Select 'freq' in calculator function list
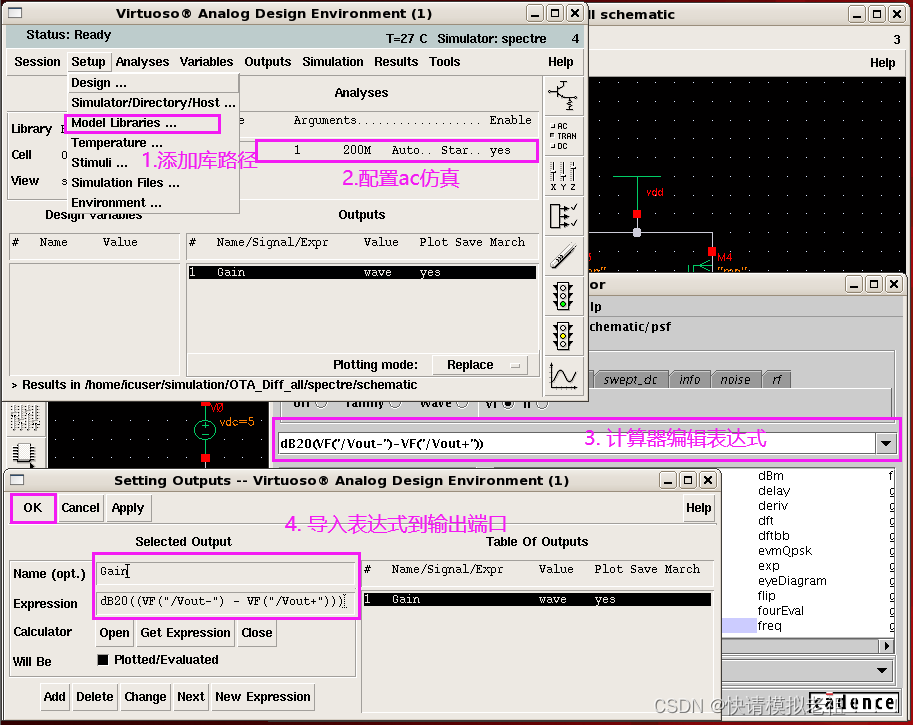 [x=769, y=625]
